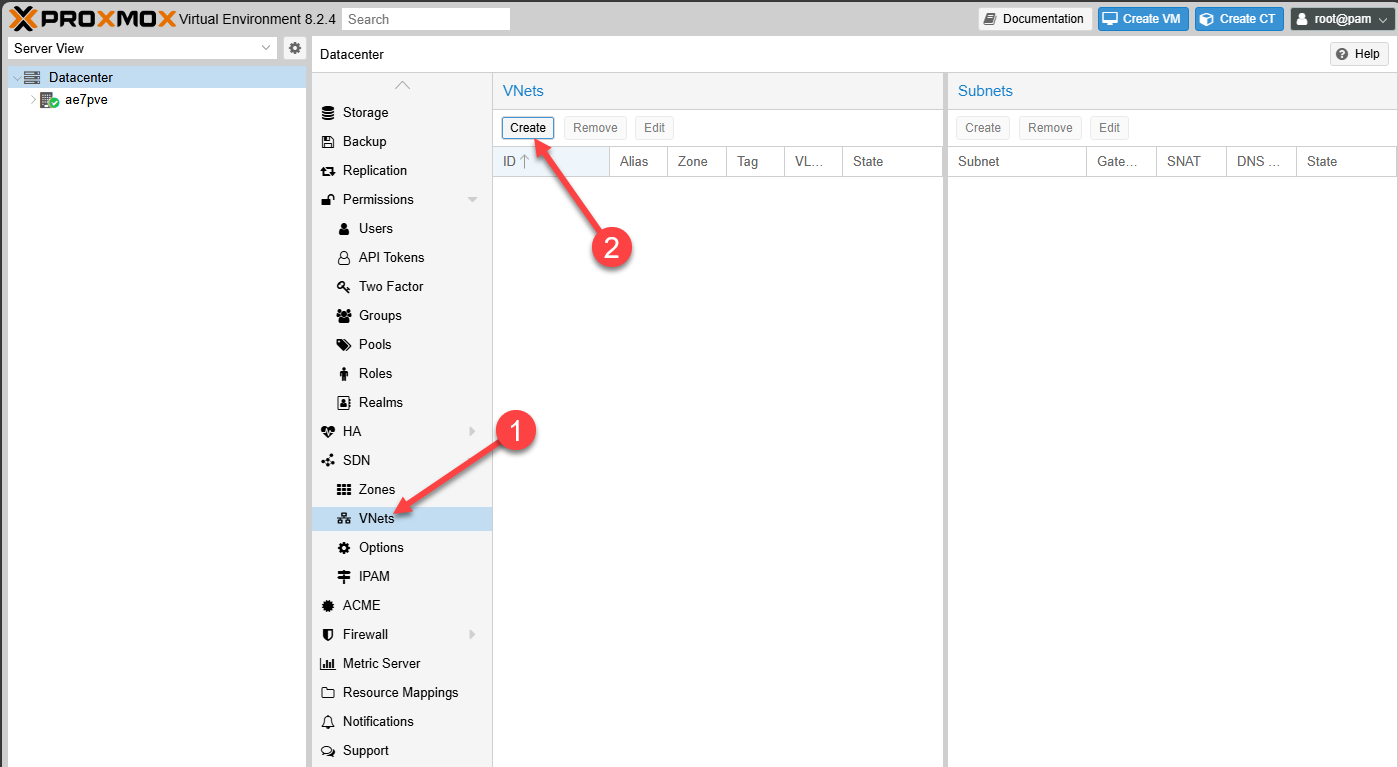This screenshot has width=1398, height=767.
Task: Click Remove in the Subnets panel
Action: [1050, 128]
